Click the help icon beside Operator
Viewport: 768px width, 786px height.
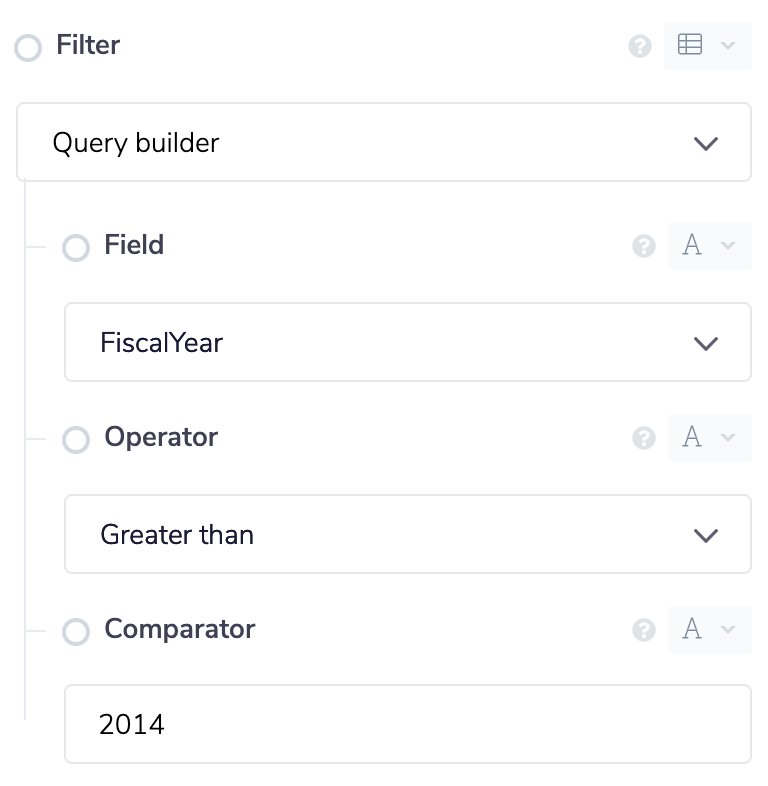point(644,438)
